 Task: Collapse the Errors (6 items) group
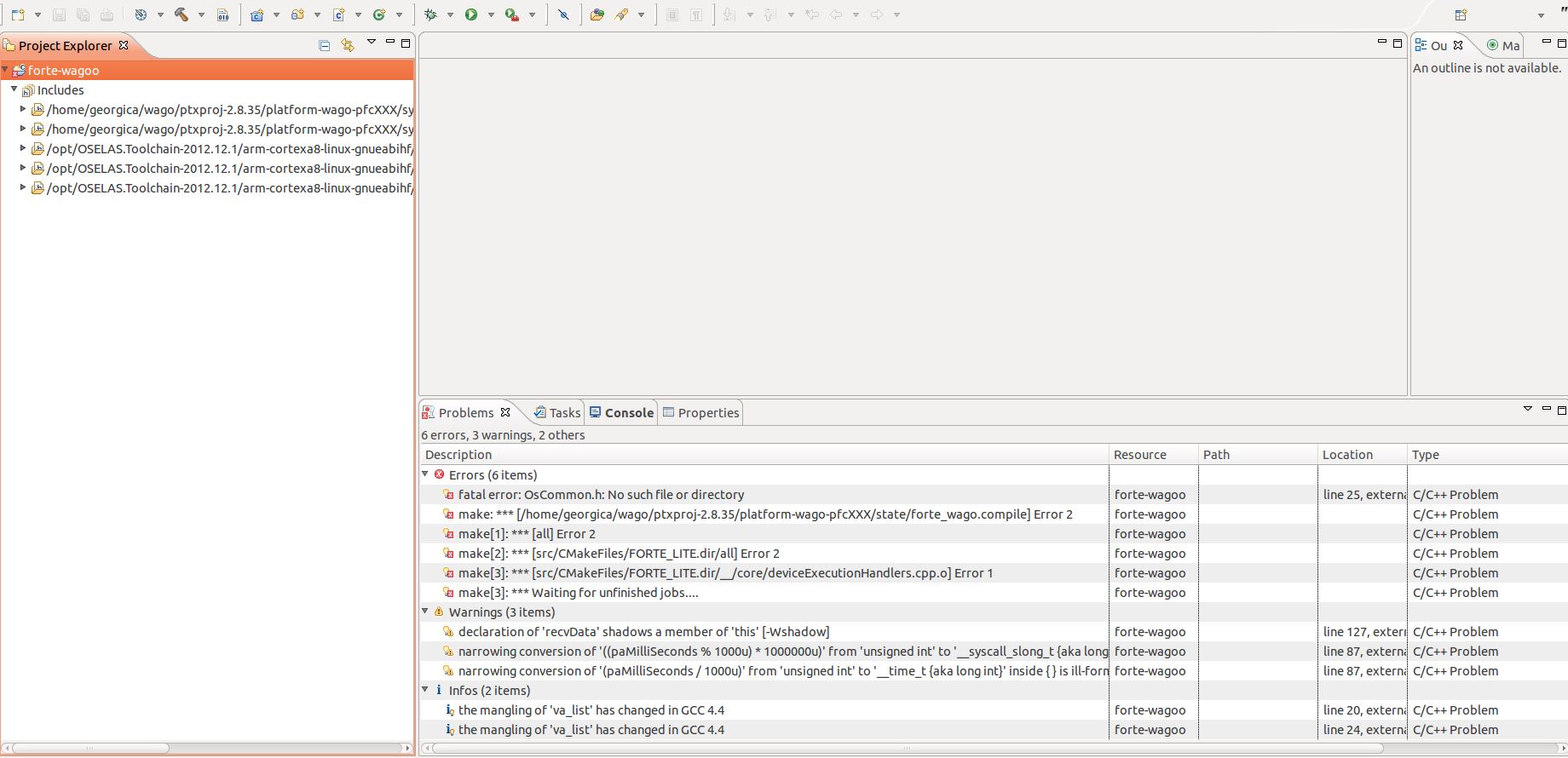click(x=425, y=474)
